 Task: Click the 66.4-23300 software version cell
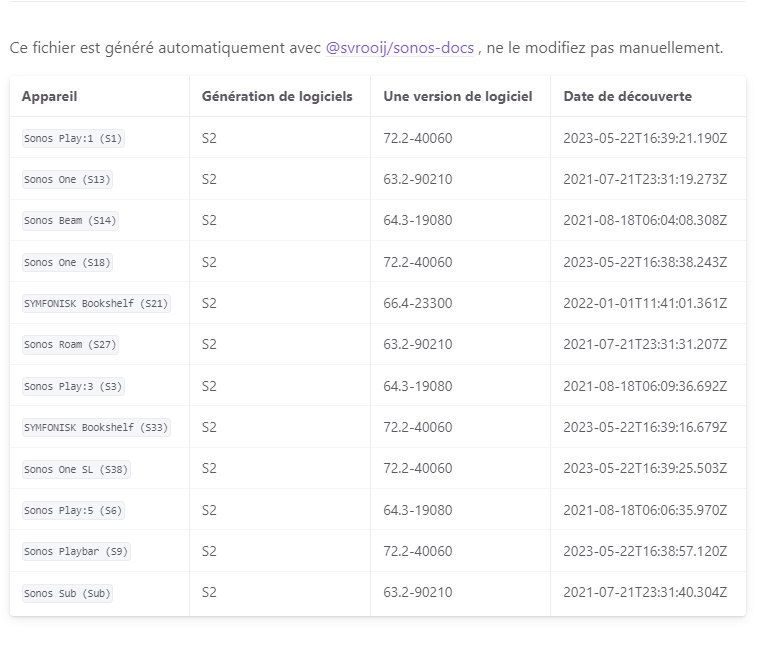click(x=418, y=303)
